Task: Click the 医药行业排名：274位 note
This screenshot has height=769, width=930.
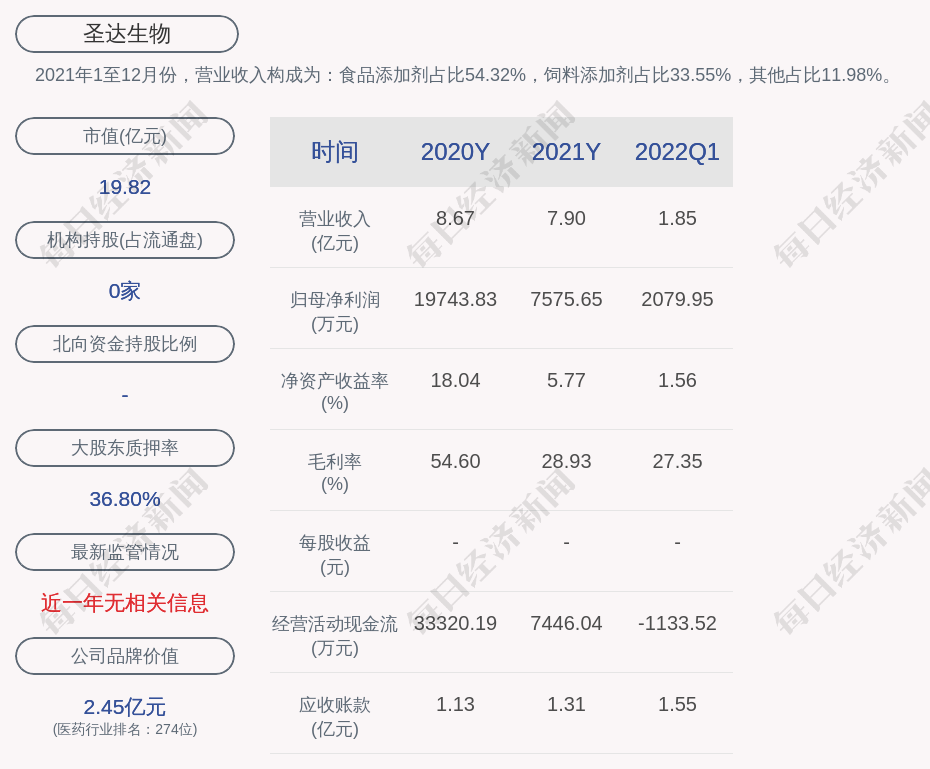Action: pos(125,729)
